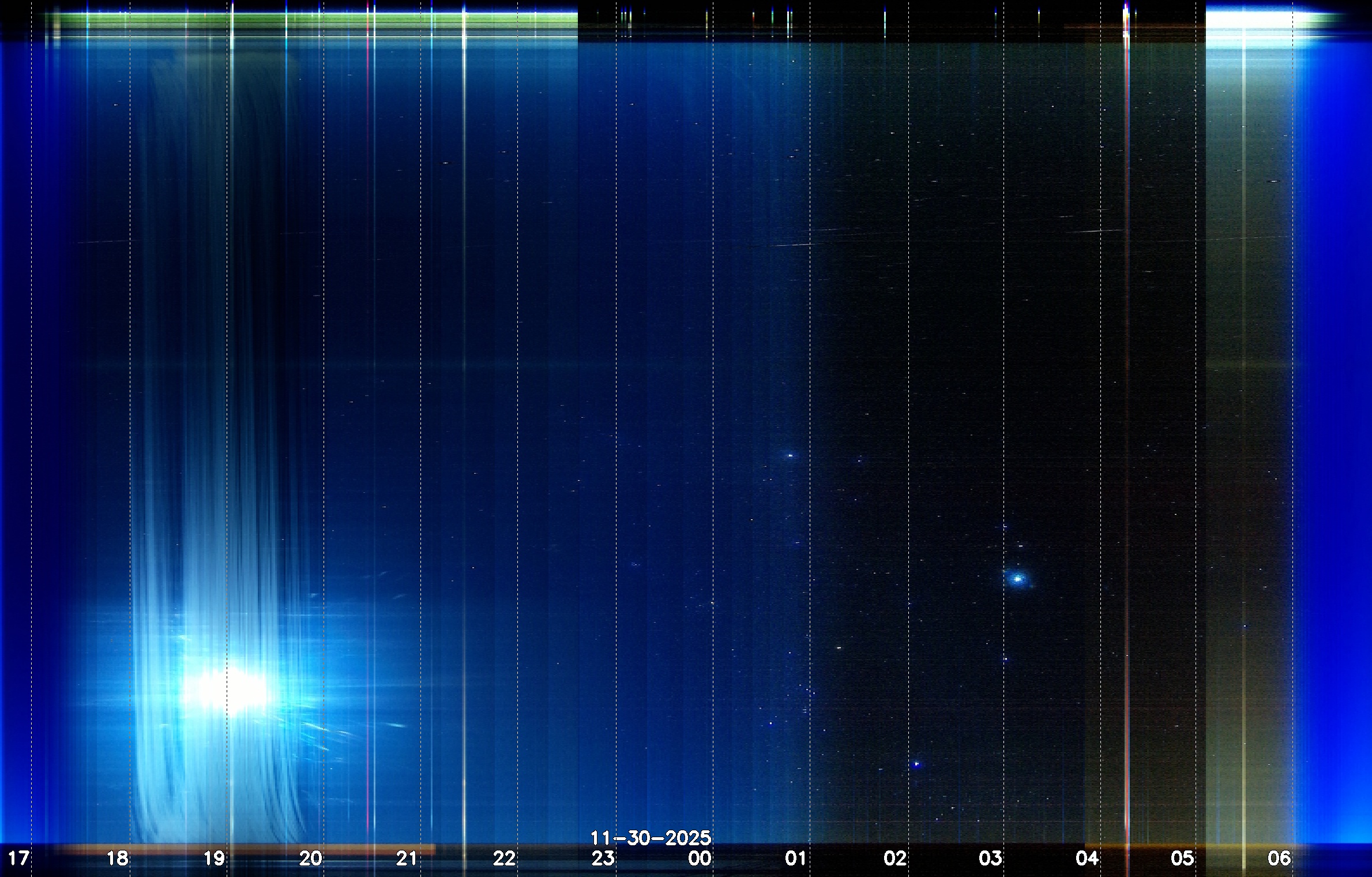Click the 06 hour label
Viewport: 1372px width, 877px height.
click(x=1279, y=859)
